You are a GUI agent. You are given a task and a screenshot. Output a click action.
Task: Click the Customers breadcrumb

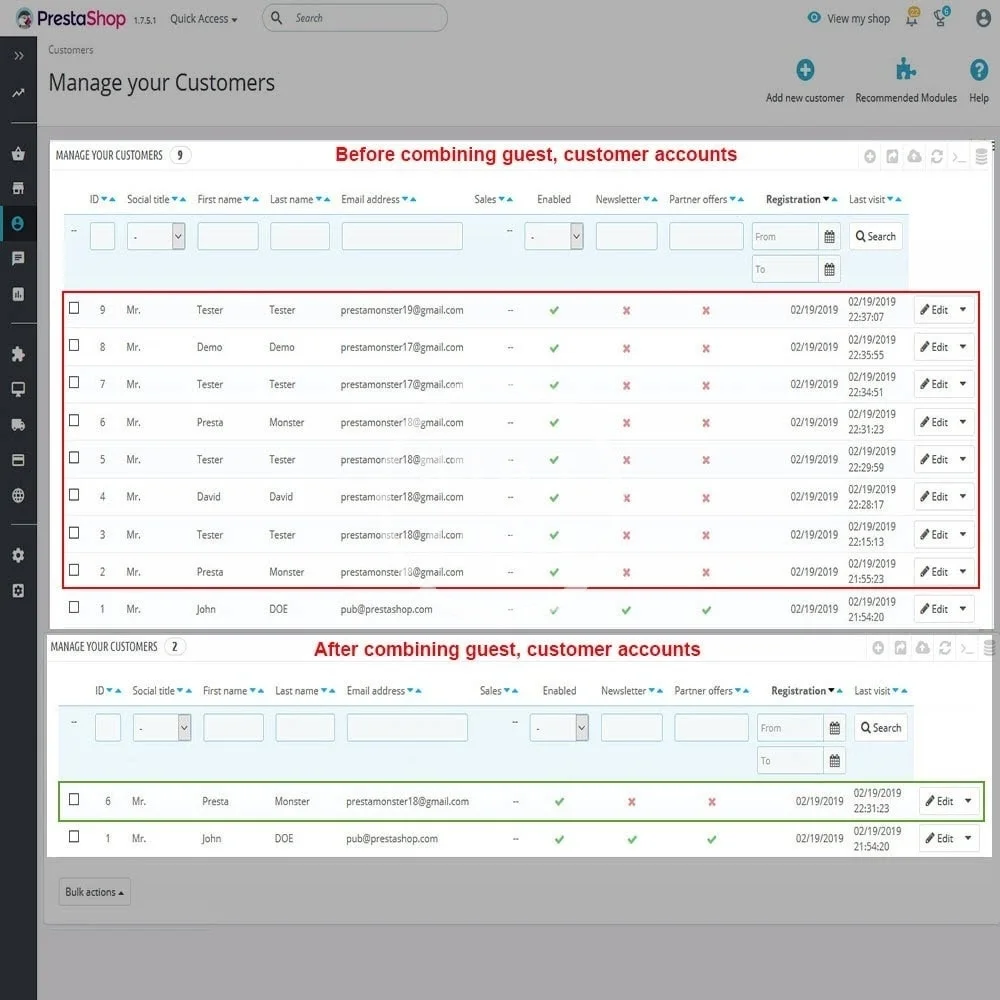coord(71,50)
